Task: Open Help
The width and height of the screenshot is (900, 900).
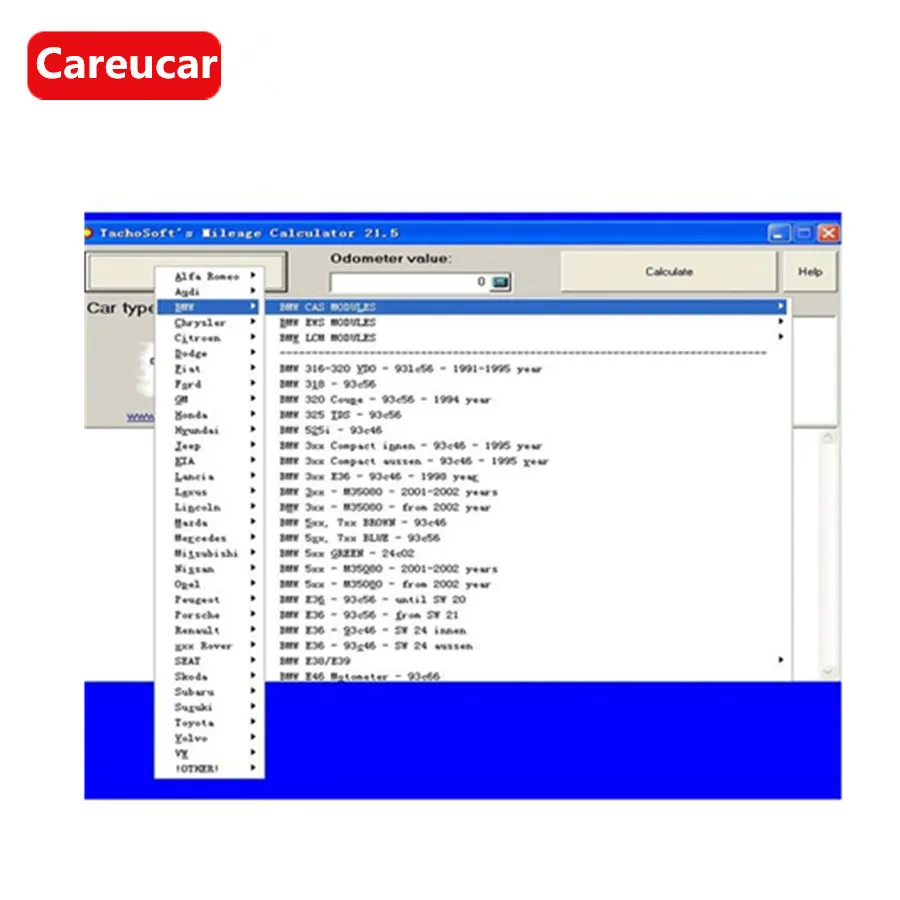Action: [811, 271]
